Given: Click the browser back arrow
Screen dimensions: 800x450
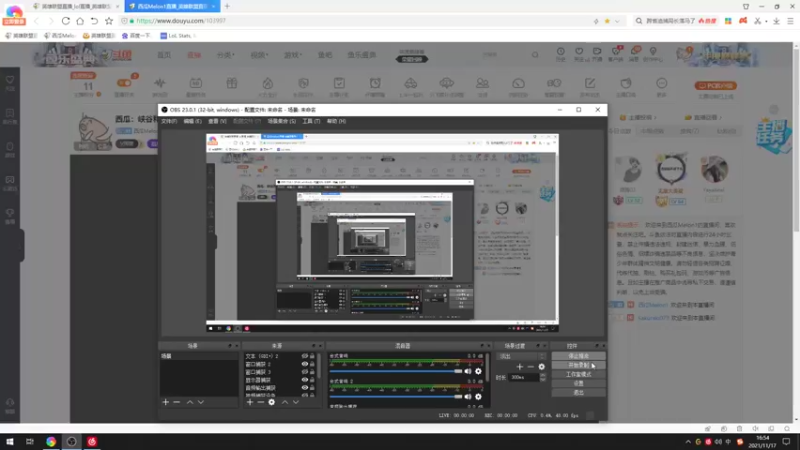Looking at the screenshot, I should (x=36, y=21).
